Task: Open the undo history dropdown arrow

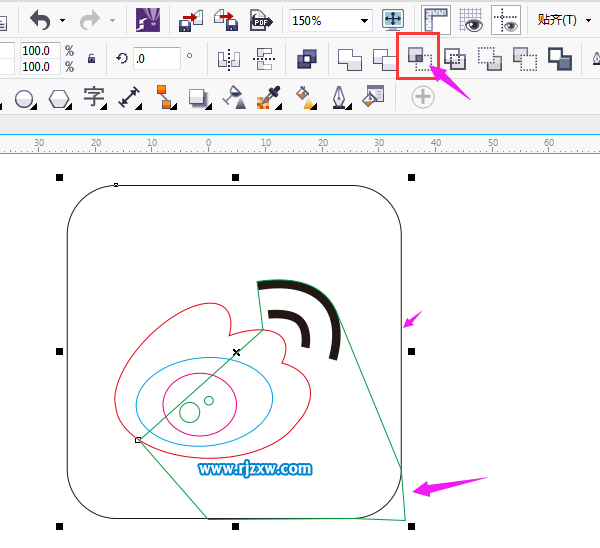Action: point(62,20)
